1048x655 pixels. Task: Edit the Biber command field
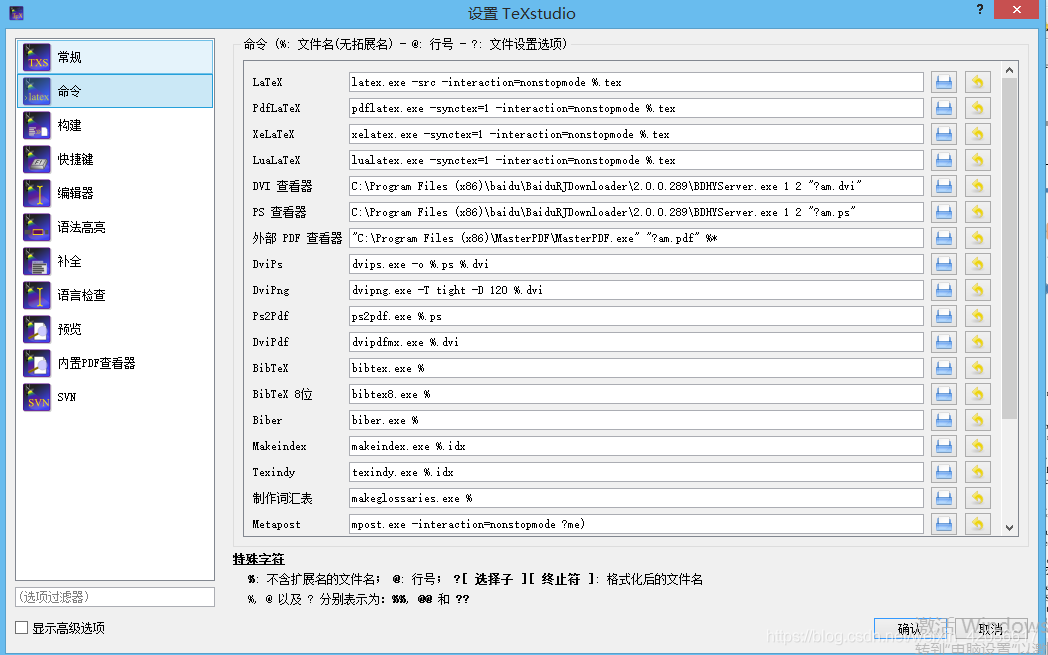coord(636,420)
